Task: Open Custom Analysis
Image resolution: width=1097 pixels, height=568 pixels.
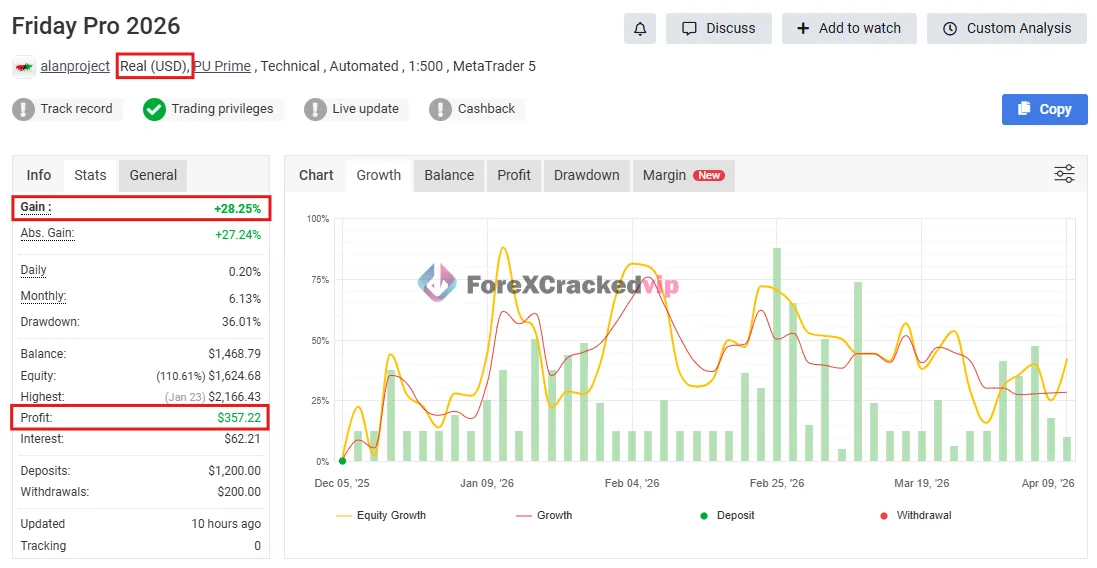Action: pos(1007,29)
